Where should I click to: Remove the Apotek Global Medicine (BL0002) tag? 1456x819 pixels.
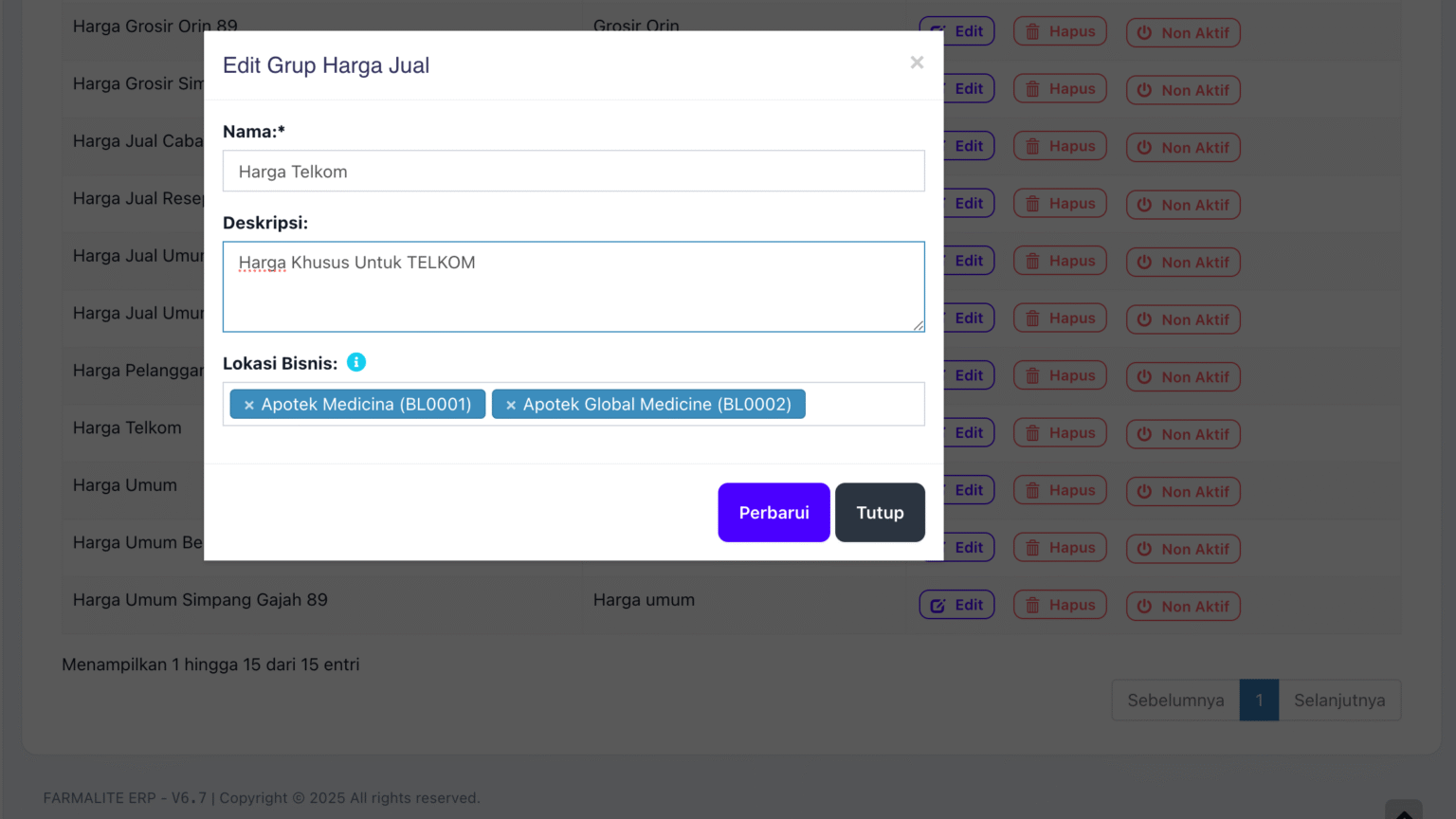(511, 405)
